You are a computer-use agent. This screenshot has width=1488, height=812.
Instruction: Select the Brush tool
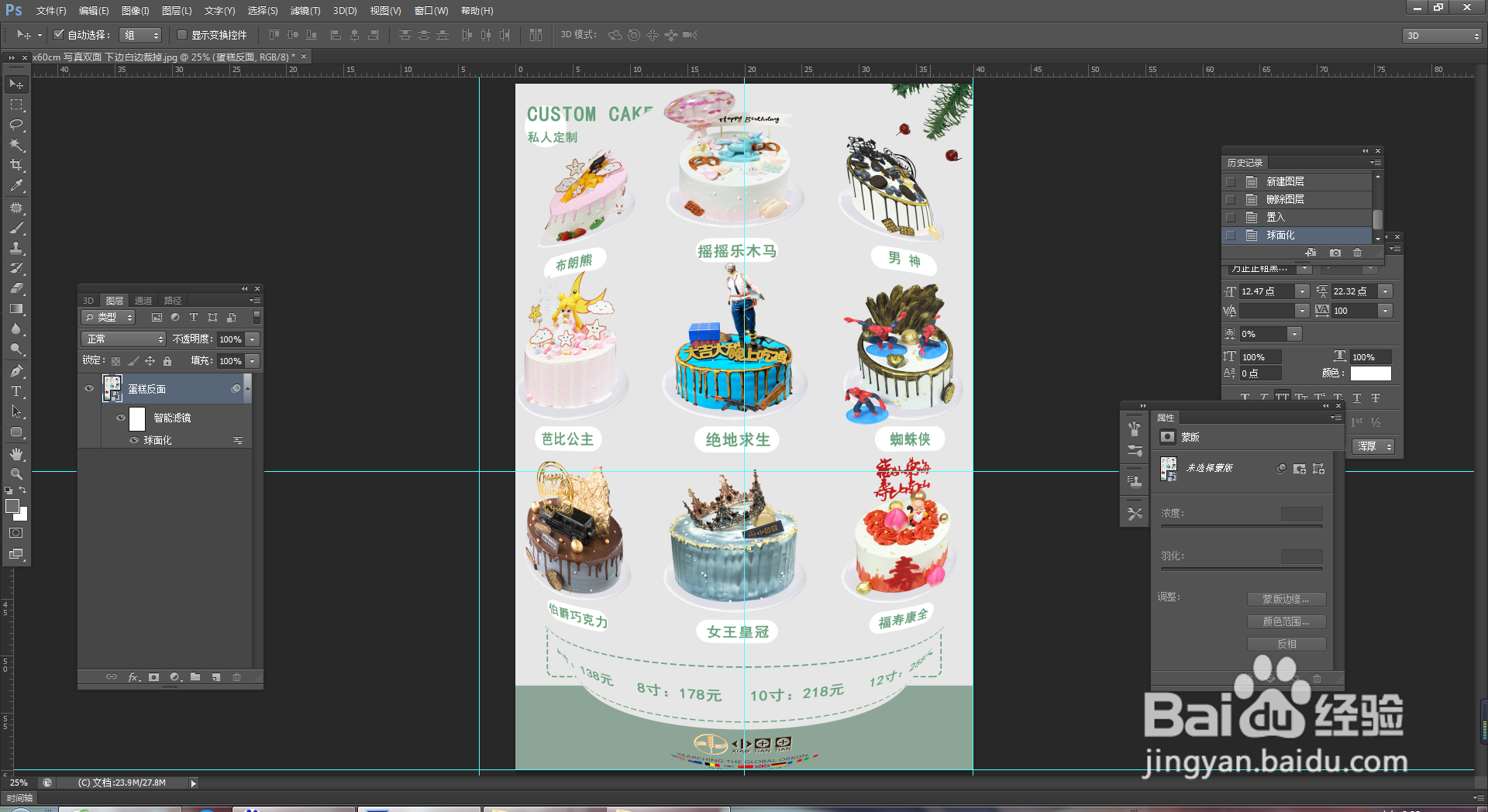click(16, 229)
